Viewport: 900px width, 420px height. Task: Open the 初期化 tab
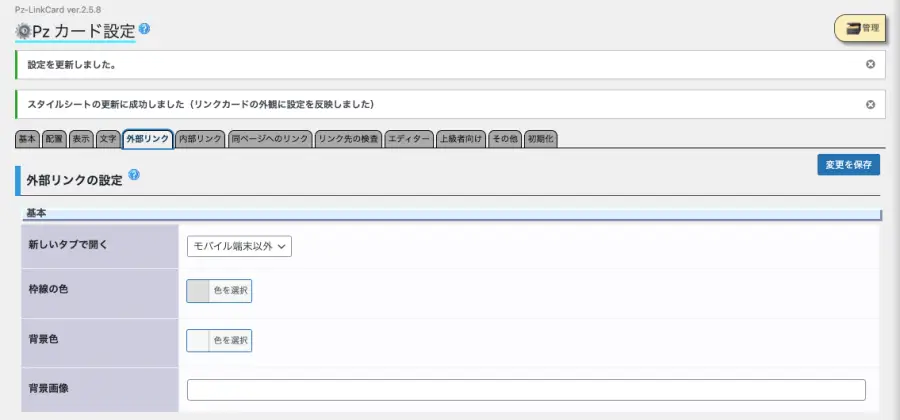click(x=540, y=139)
